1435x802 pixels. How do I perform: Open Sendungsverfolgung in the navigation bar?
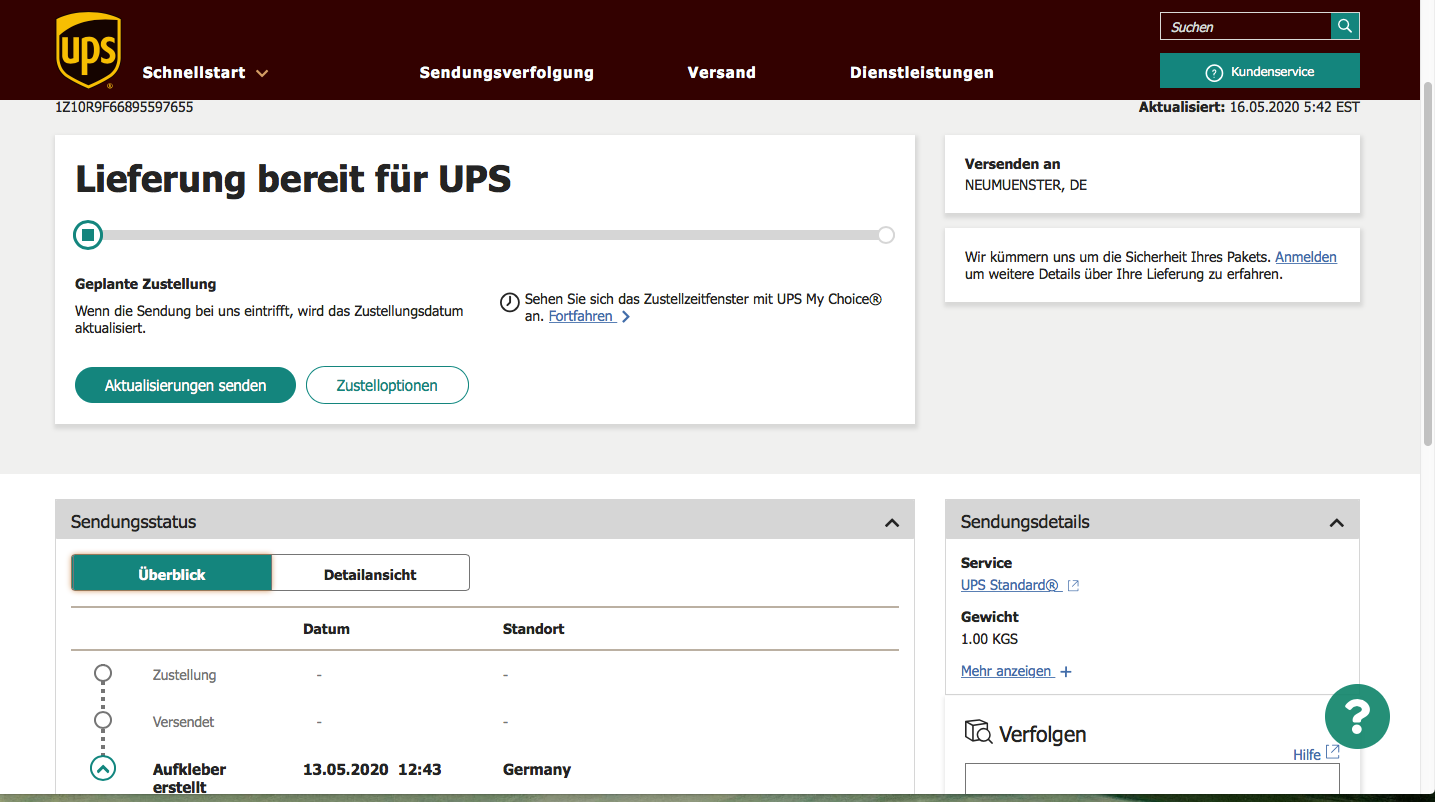[x=506, y=73]
